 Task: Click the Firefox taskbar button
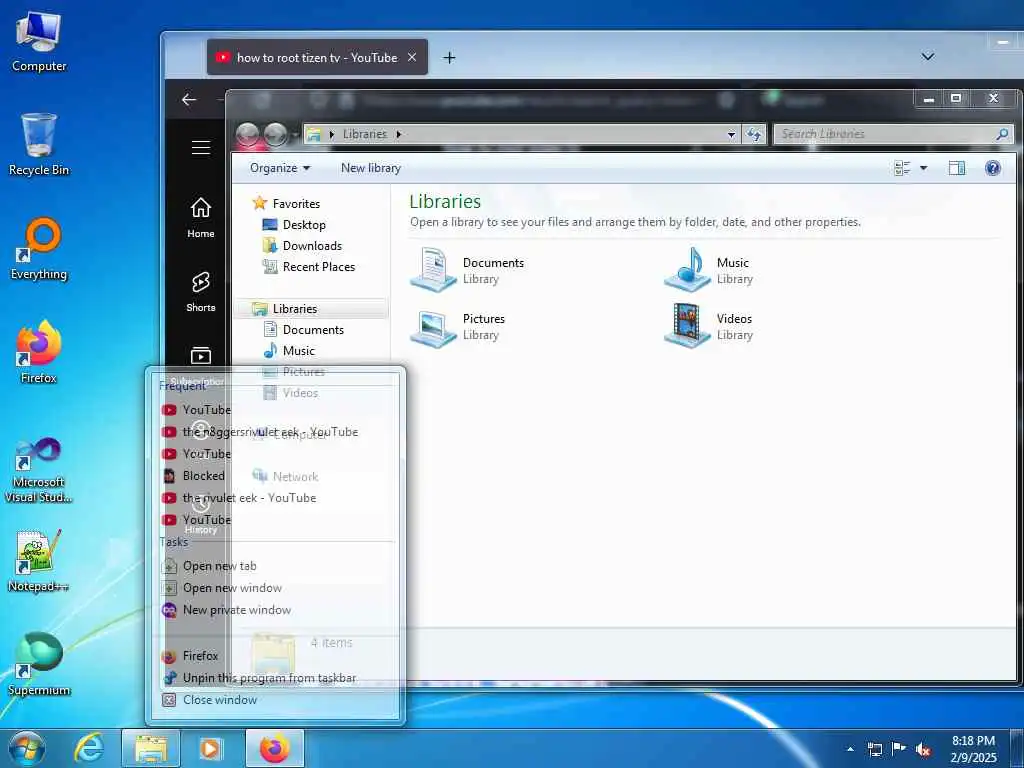tap(274, 748)
